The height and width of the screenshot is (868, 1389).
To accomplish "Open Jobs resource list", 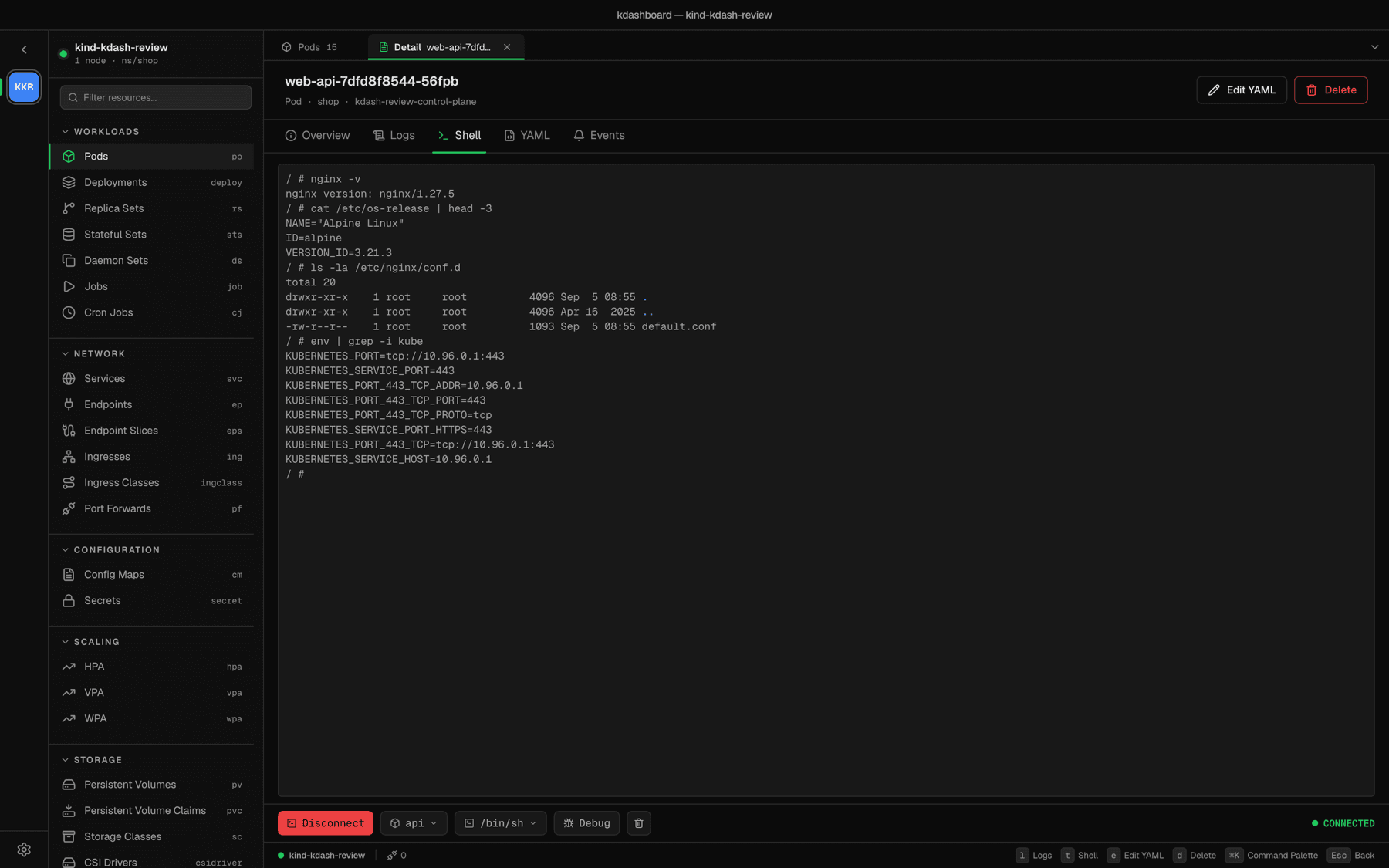I will (151, 287).
